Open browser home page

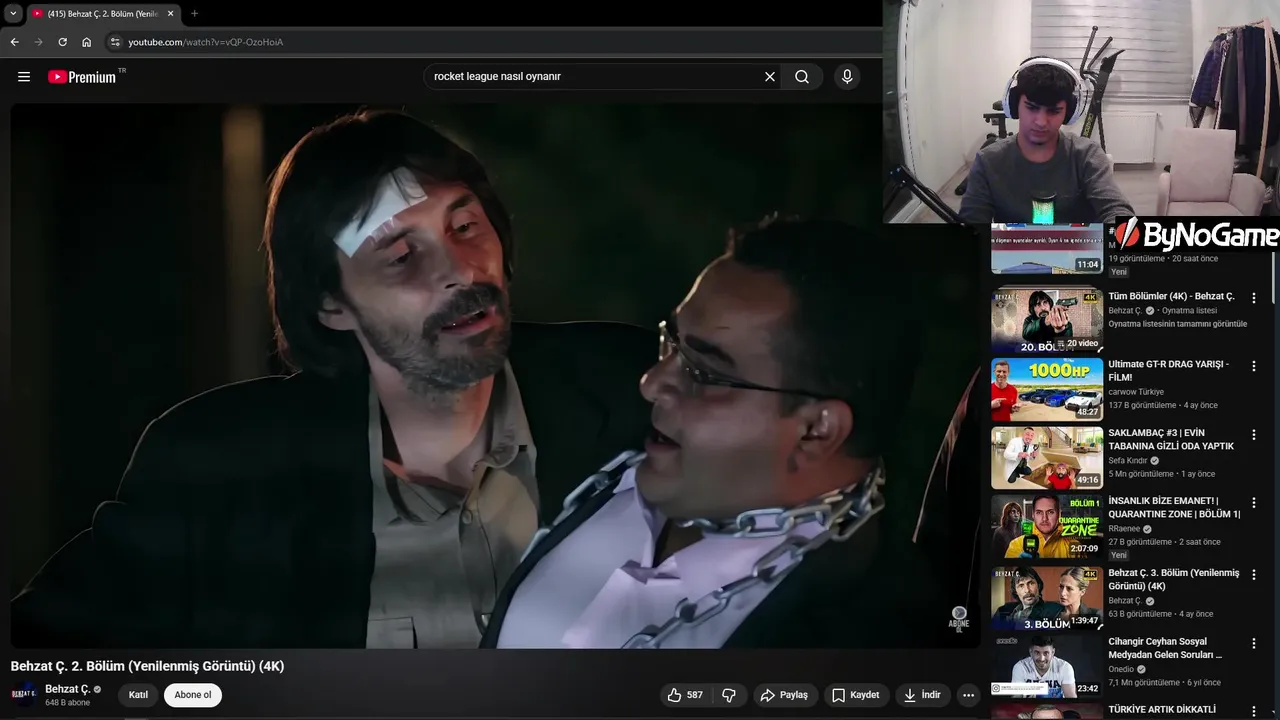(x=87, y=42)
